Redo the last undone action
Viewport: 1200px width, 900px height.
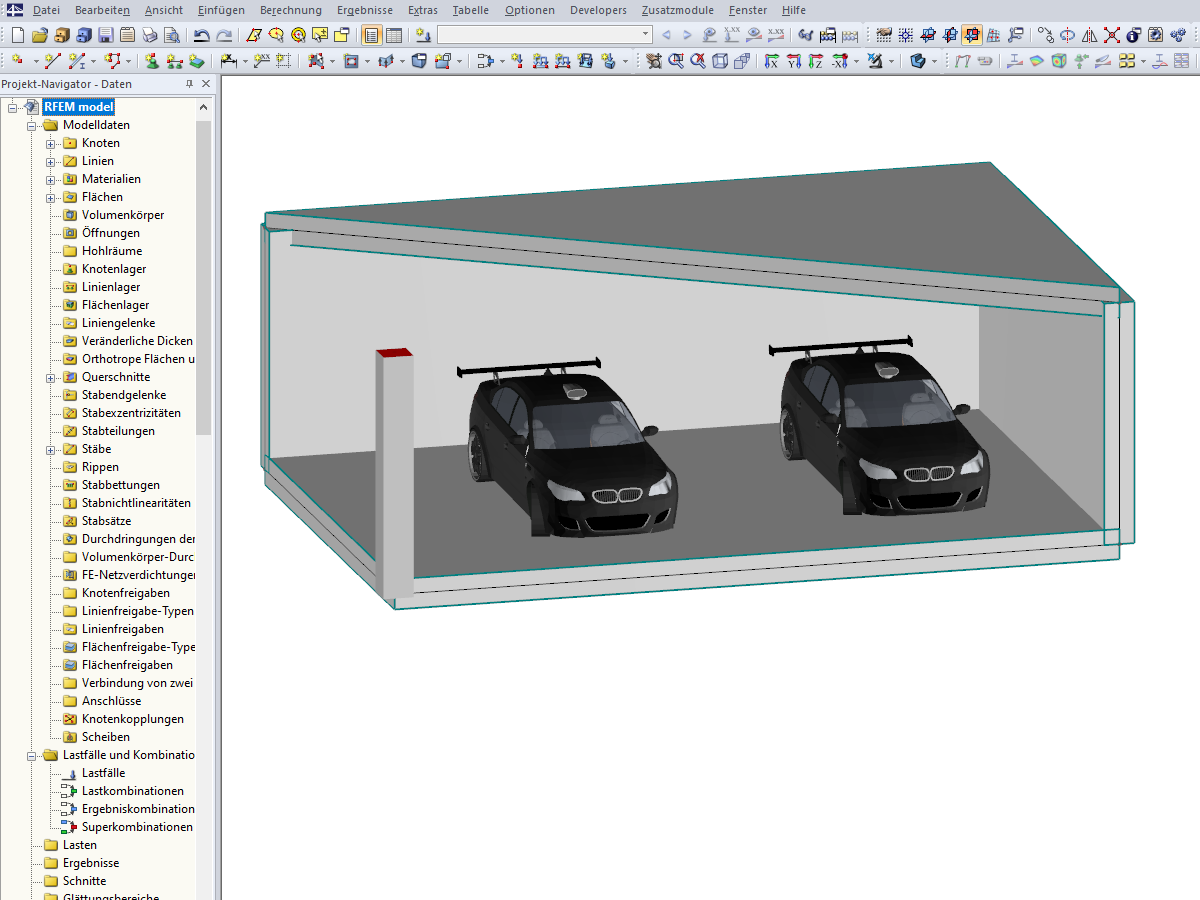click(224, 35)
